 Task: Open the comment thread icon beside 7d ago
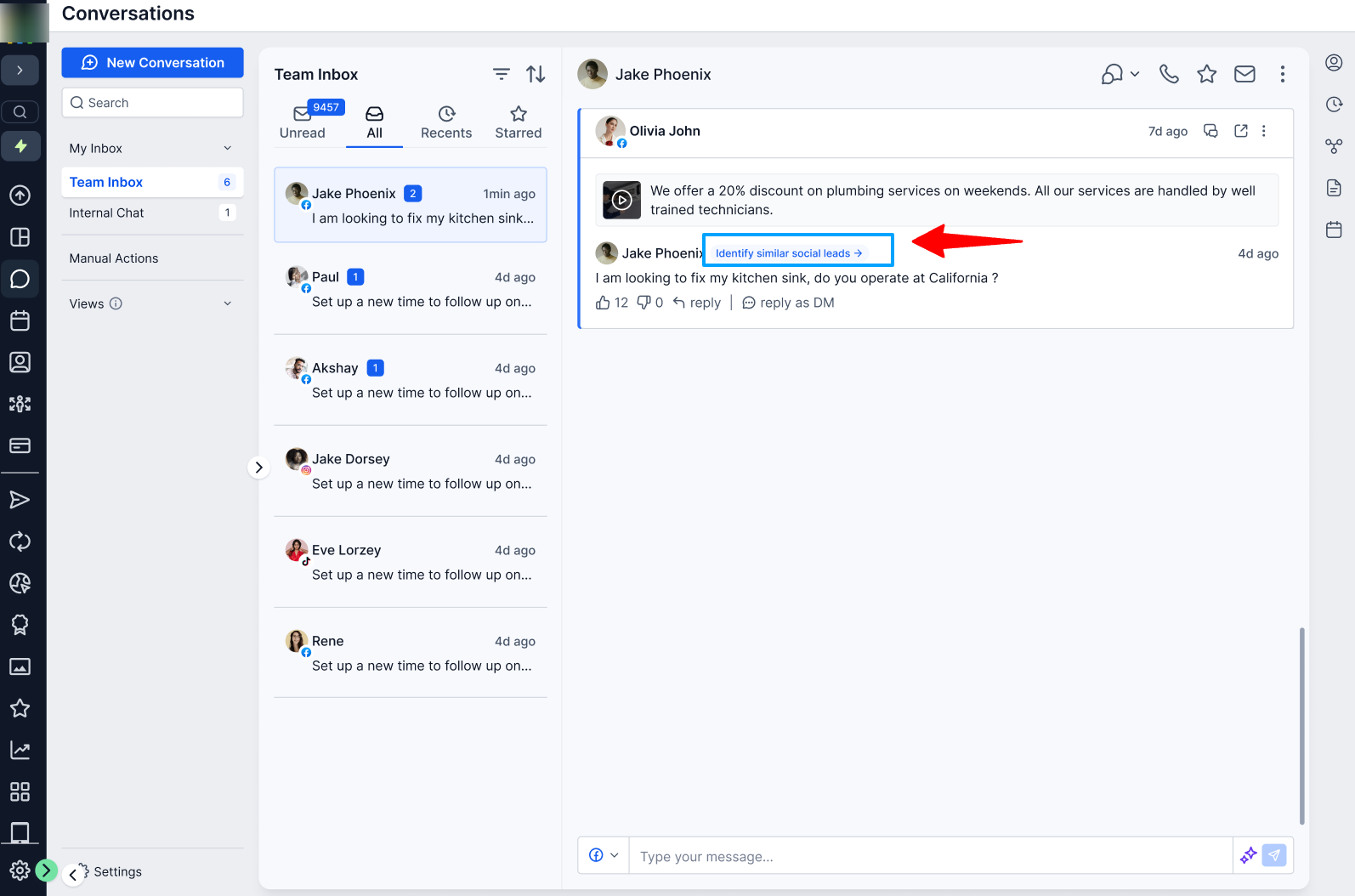click(x=1210, y=131)
